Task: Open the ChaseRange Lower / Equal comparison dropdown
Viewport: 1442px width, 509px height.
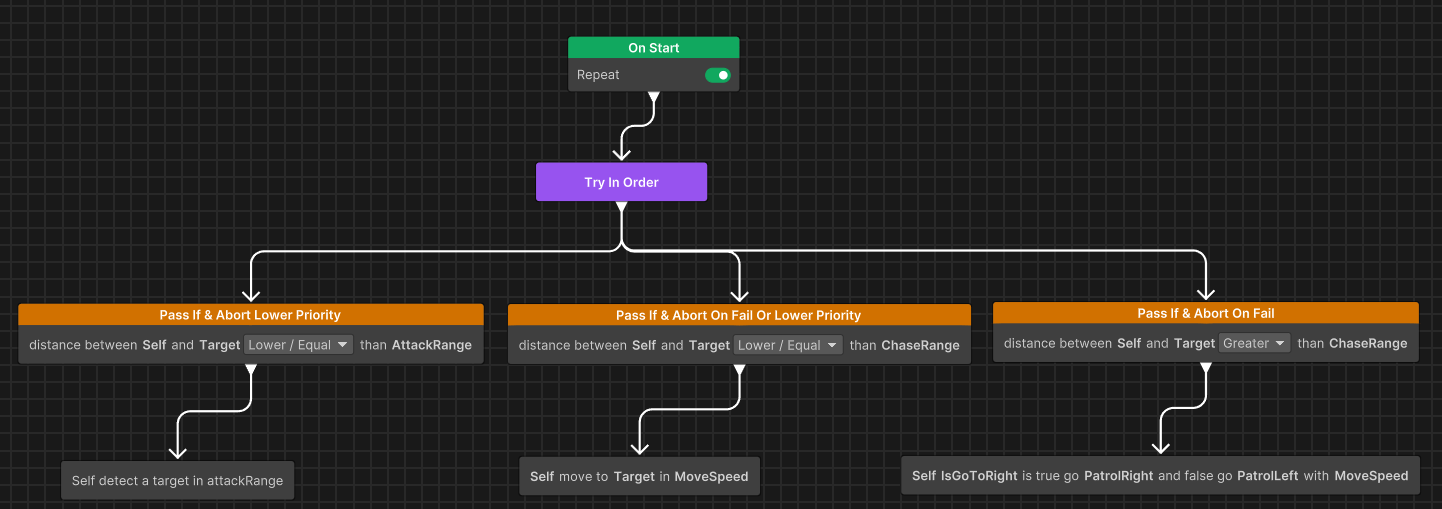Action: click(789, 345)
